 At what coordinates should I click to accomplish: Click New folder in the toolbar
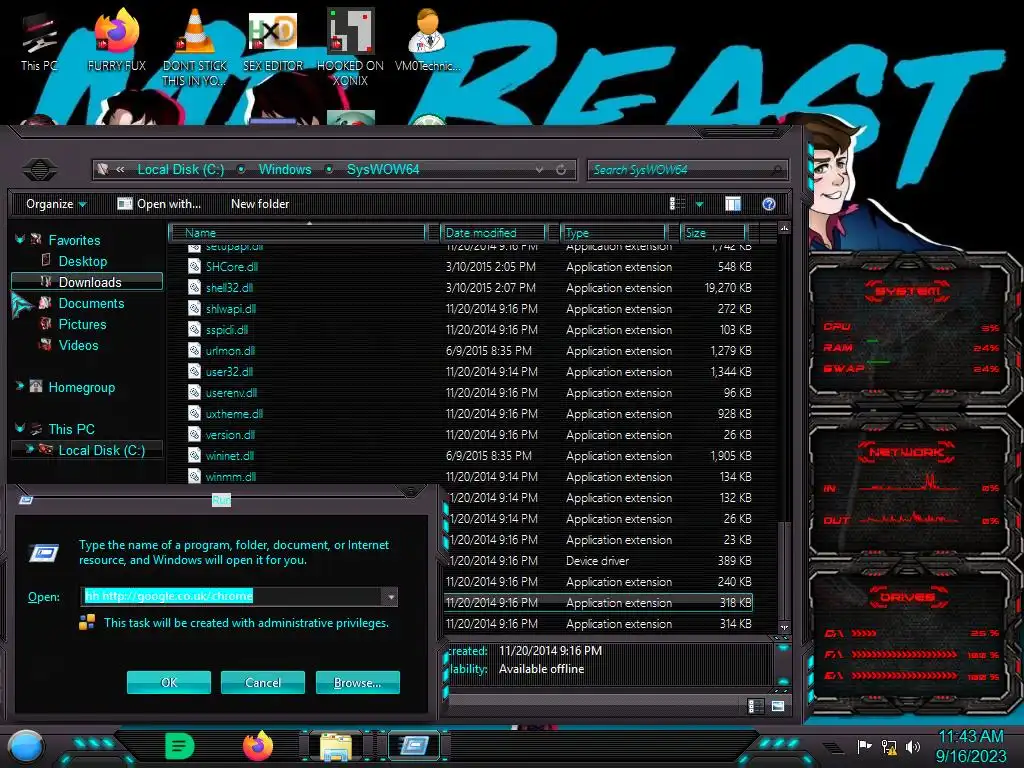tap(260, 204)
